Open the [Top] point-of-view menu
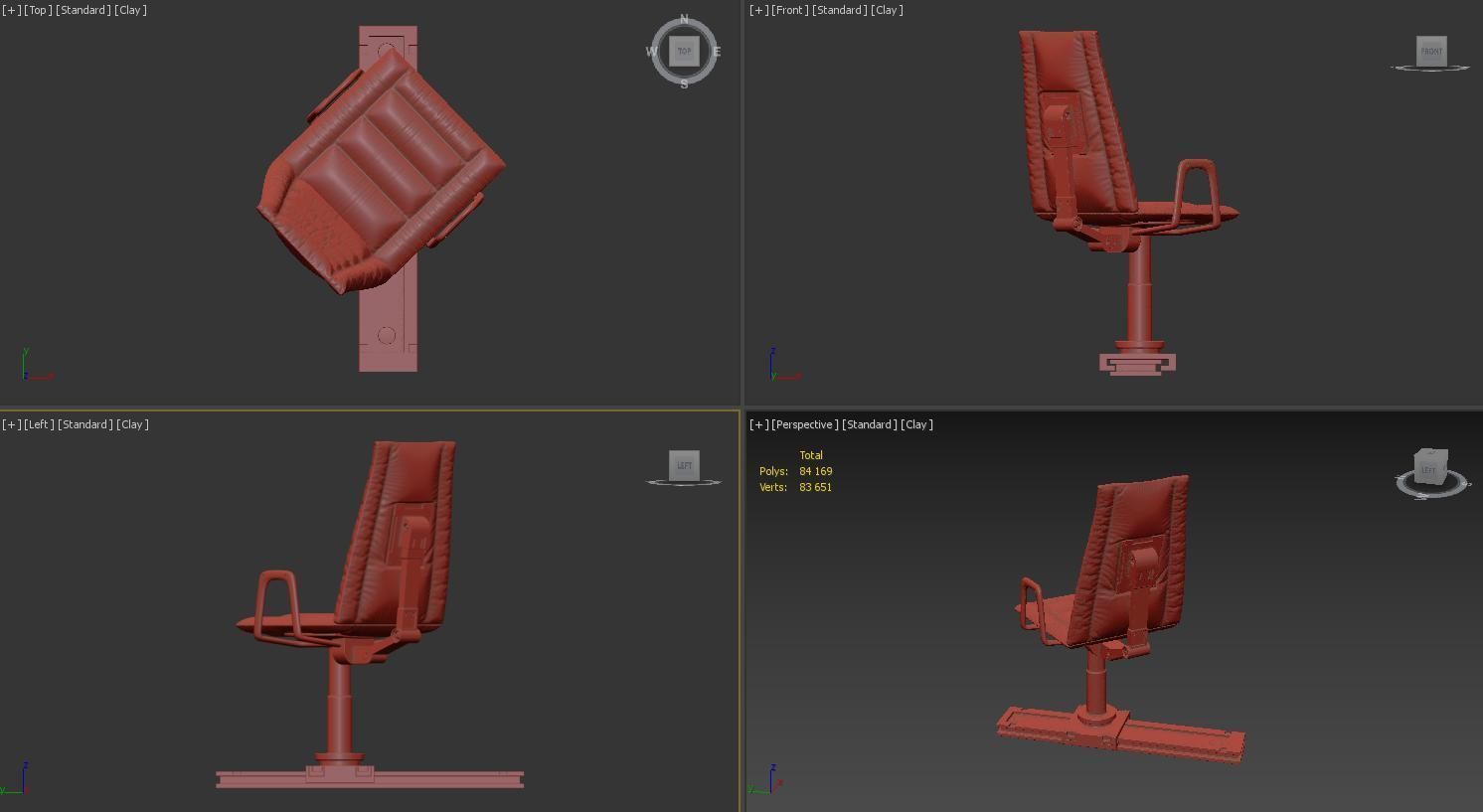 click(x=38, y=10)
